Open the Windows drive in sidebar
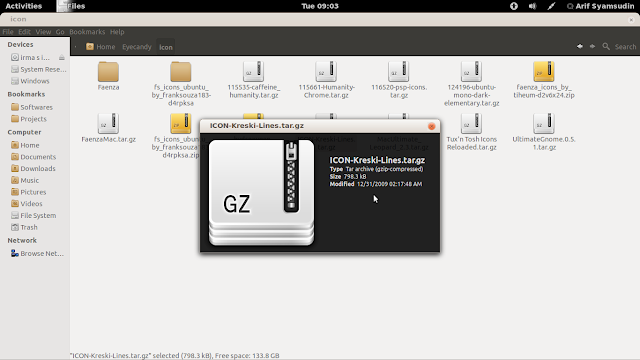Screen dimensions: 640x360 coord(30,81)
